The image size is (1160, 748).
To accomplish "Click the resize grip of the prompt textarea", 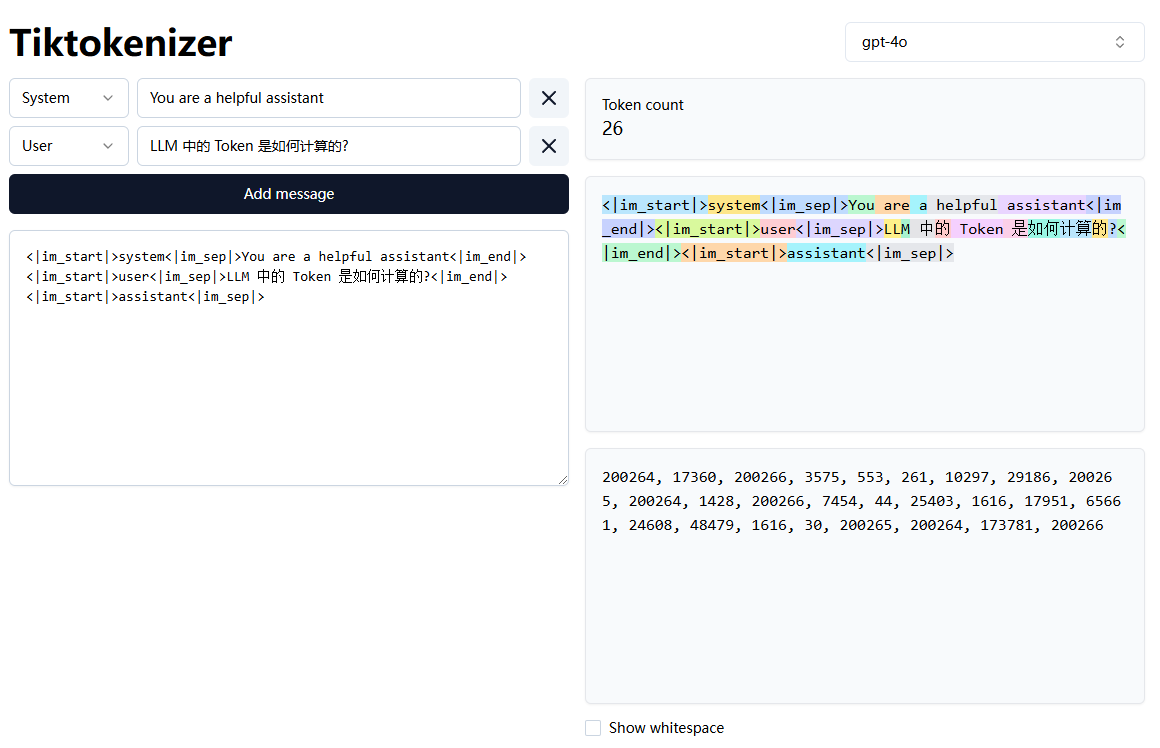I will coord(562,479).
